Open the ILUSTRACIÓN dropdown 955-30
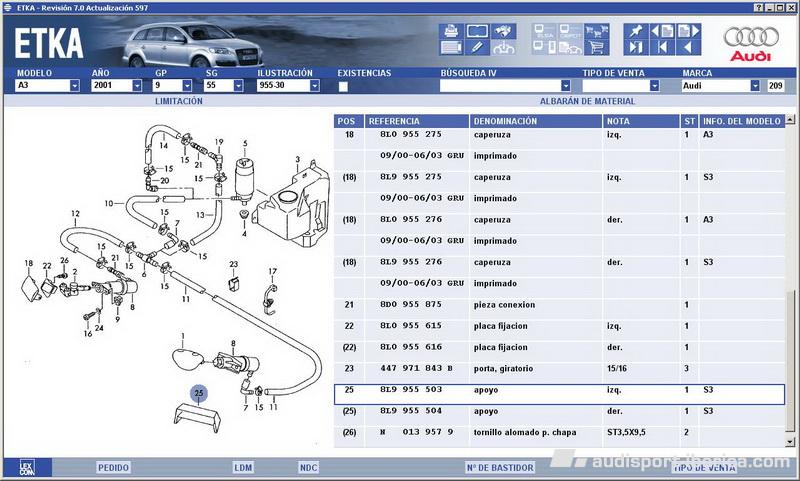The height and width of the screenshot is (481, 800). point(315,86)
